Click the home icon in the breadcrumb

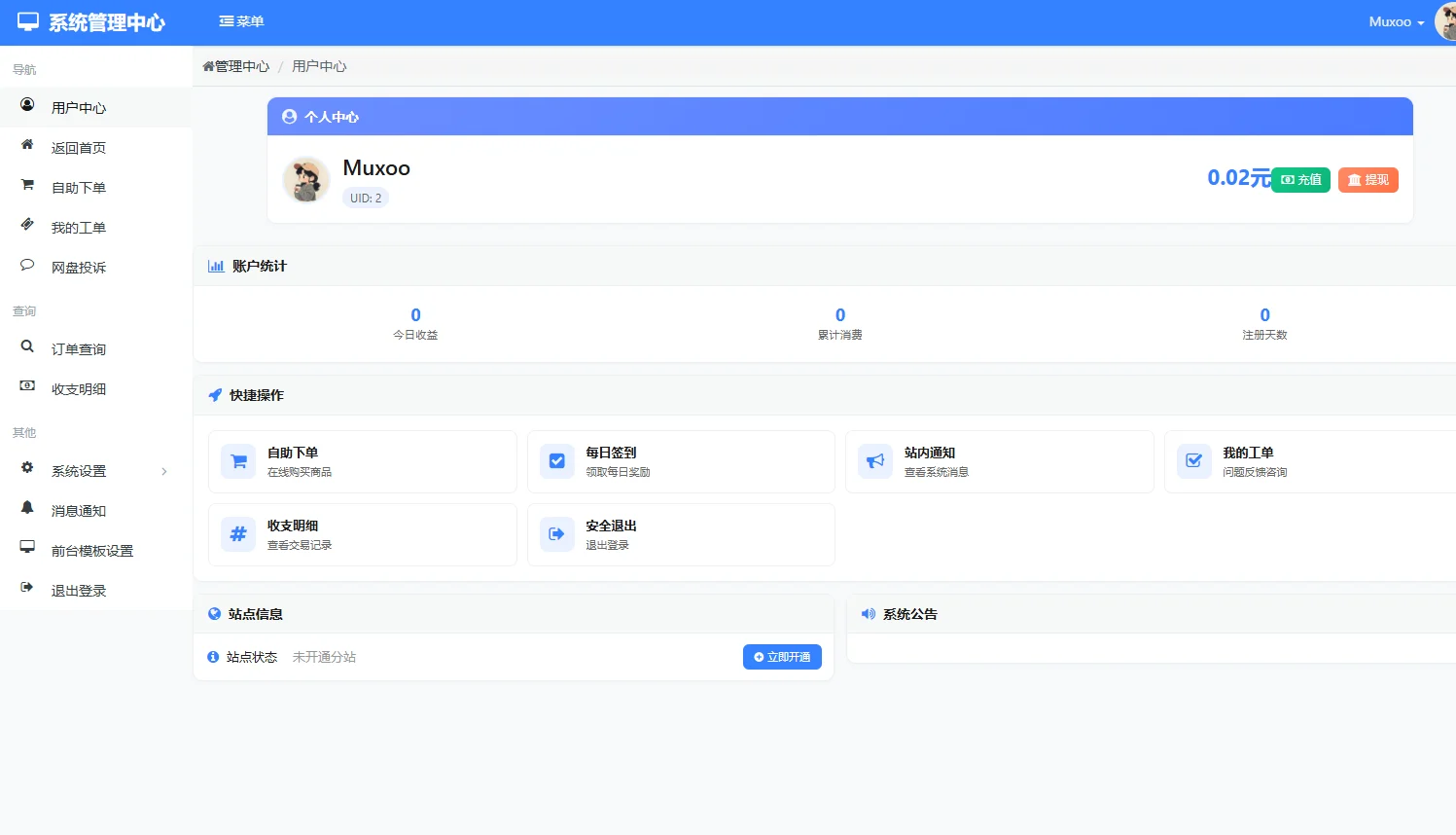click(208, 66)
